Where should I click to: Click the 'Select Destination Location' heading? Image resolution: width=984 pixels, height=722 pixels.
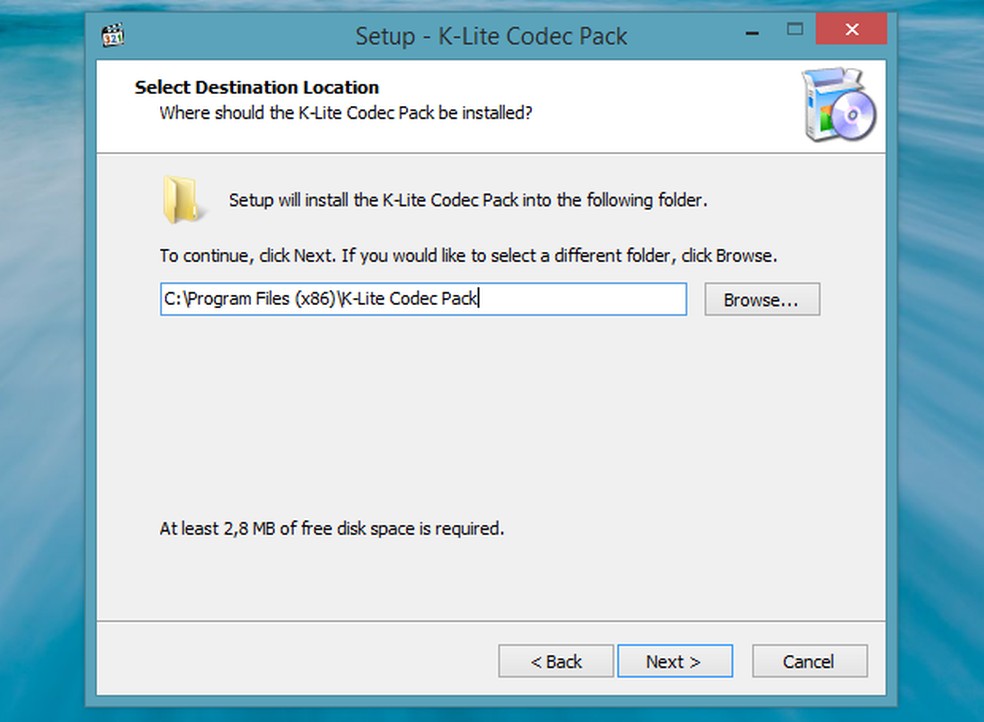[257, 88]
